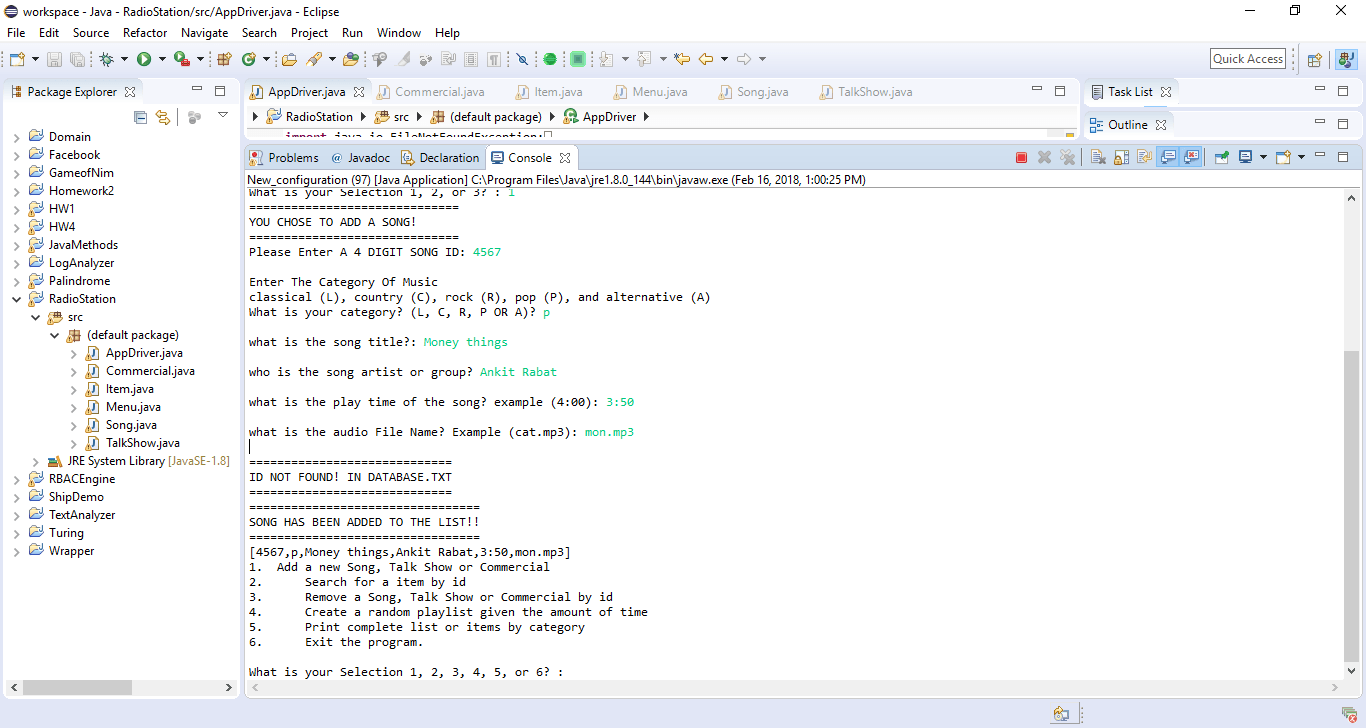
Task: Open the Java perspective icon at top right
Action: [1346, 59]
